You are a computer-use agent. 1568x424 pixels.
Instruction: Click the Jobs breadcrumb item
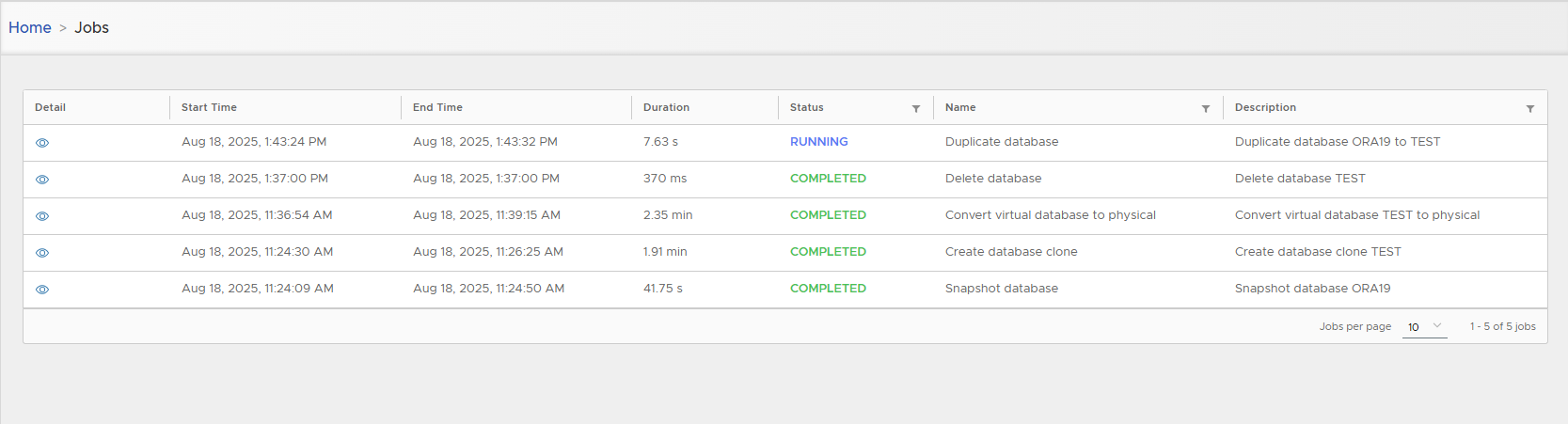coord(92,28)
